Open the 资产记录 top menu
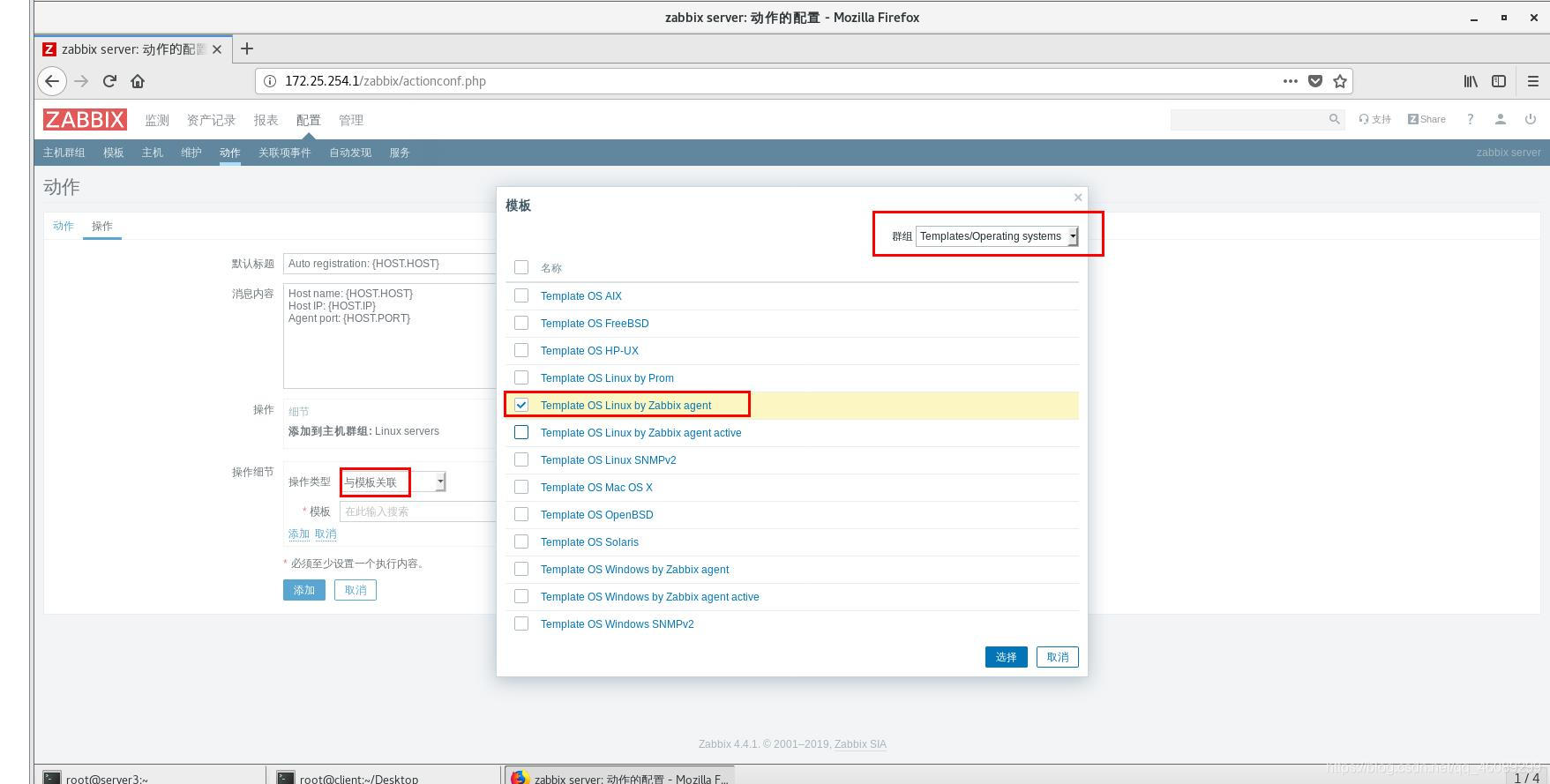The width and height of the screenshot is (1550, 784). 211,120
